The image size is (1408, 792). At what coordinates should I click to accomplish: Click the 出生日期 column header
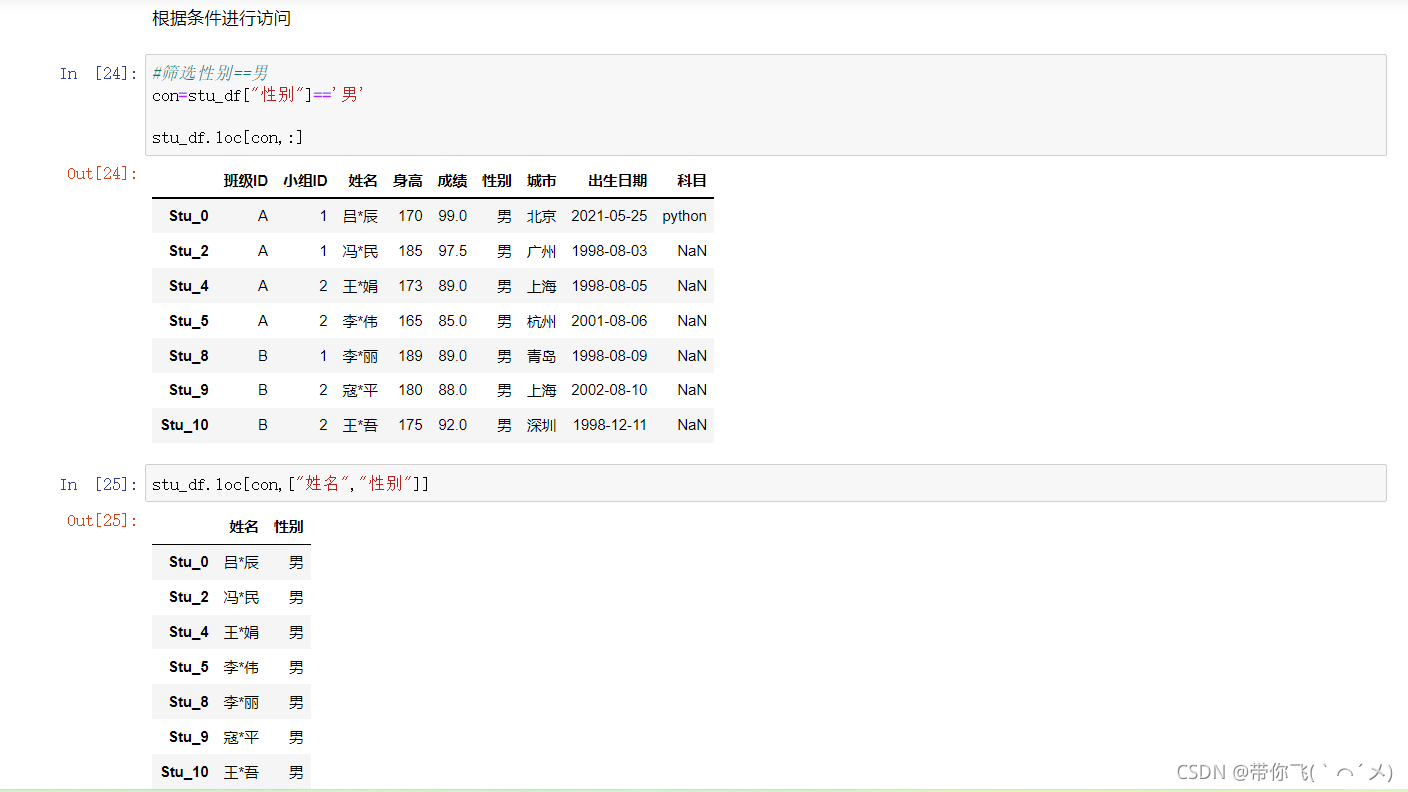point(617,181)
